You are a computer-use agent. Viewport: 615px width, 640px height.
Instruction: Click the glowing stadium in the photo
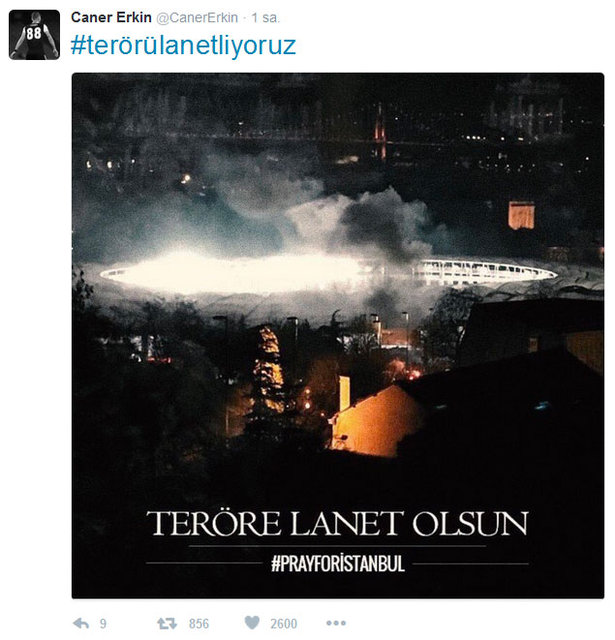[x=329, y=272]
